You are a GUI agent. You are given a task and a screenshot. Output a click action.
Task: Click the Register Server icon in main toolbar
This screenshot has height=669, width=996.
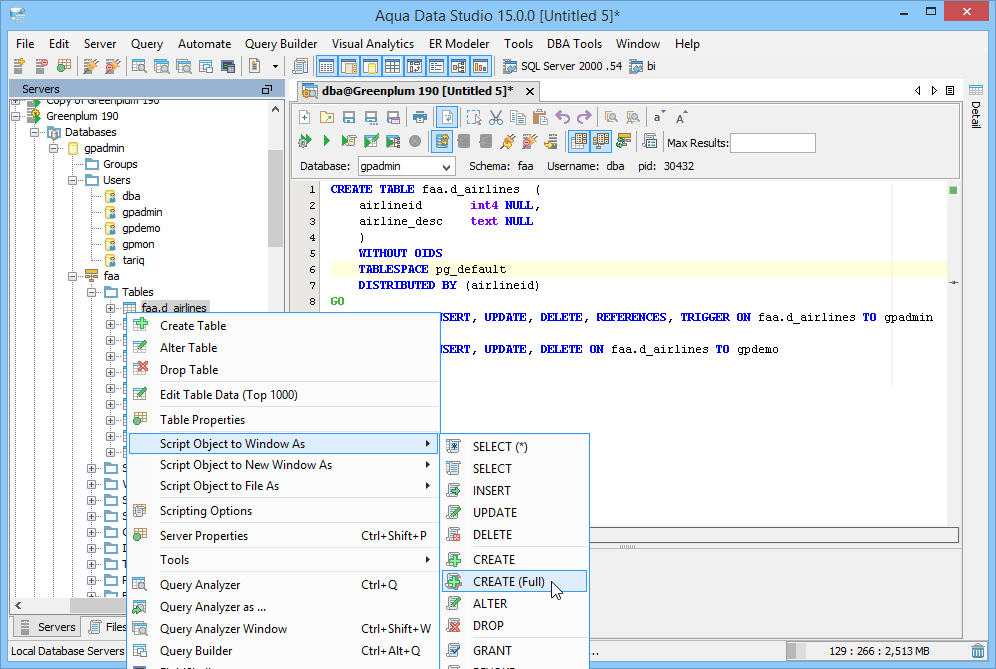point(19,66)
